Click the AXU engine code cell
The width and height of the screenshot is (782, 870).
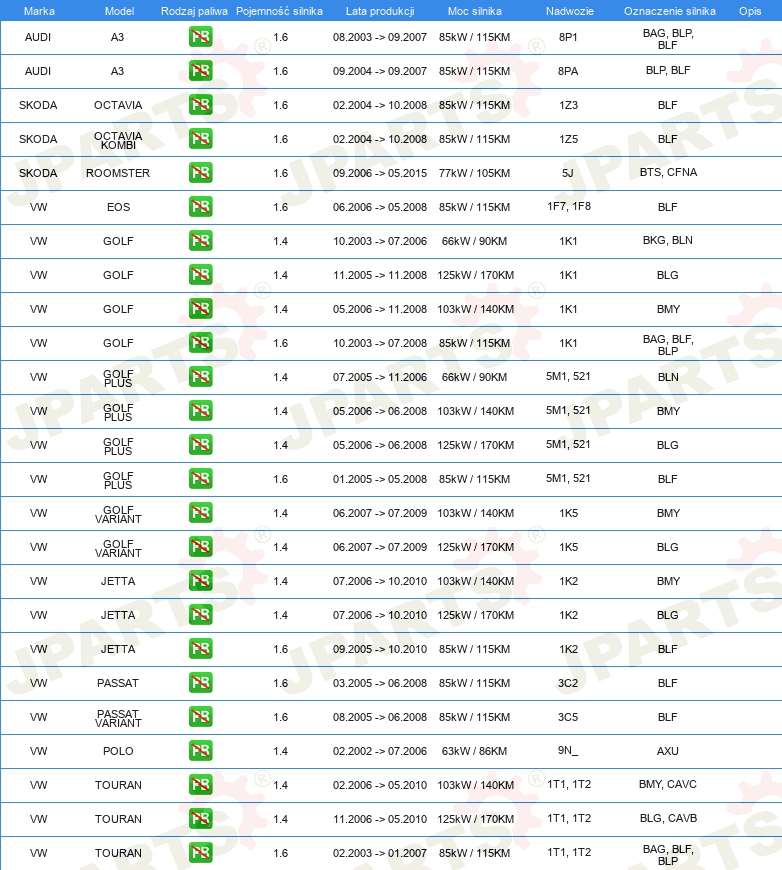(x=668, y=751)
